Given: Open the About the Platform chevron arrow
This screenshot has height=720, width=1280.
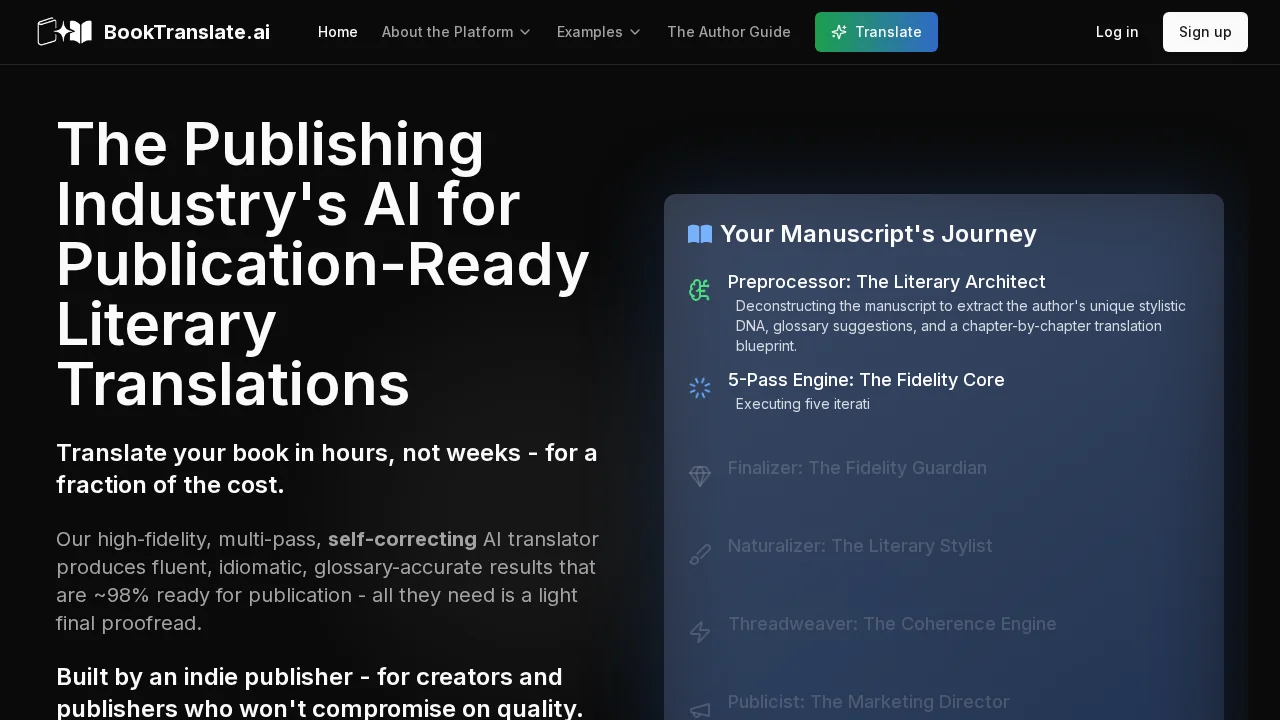Looking at the screenshot, I should [x=525, y=32].
